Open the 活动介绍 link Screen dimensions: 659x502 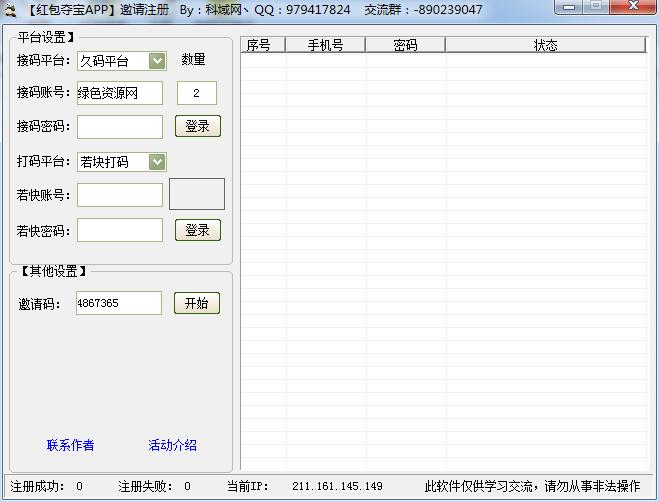(x=172, y=445)
